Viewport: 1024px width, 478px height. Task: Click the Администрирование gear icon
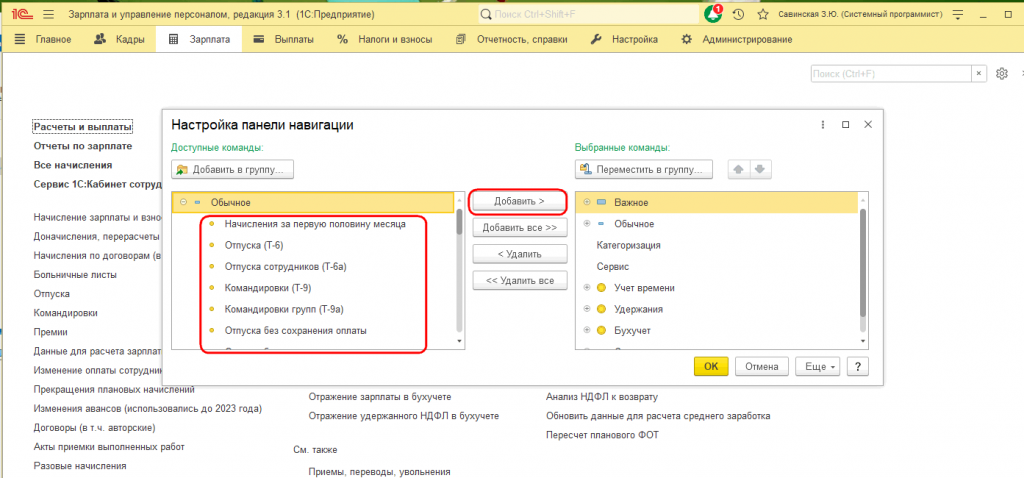[686, 39]
